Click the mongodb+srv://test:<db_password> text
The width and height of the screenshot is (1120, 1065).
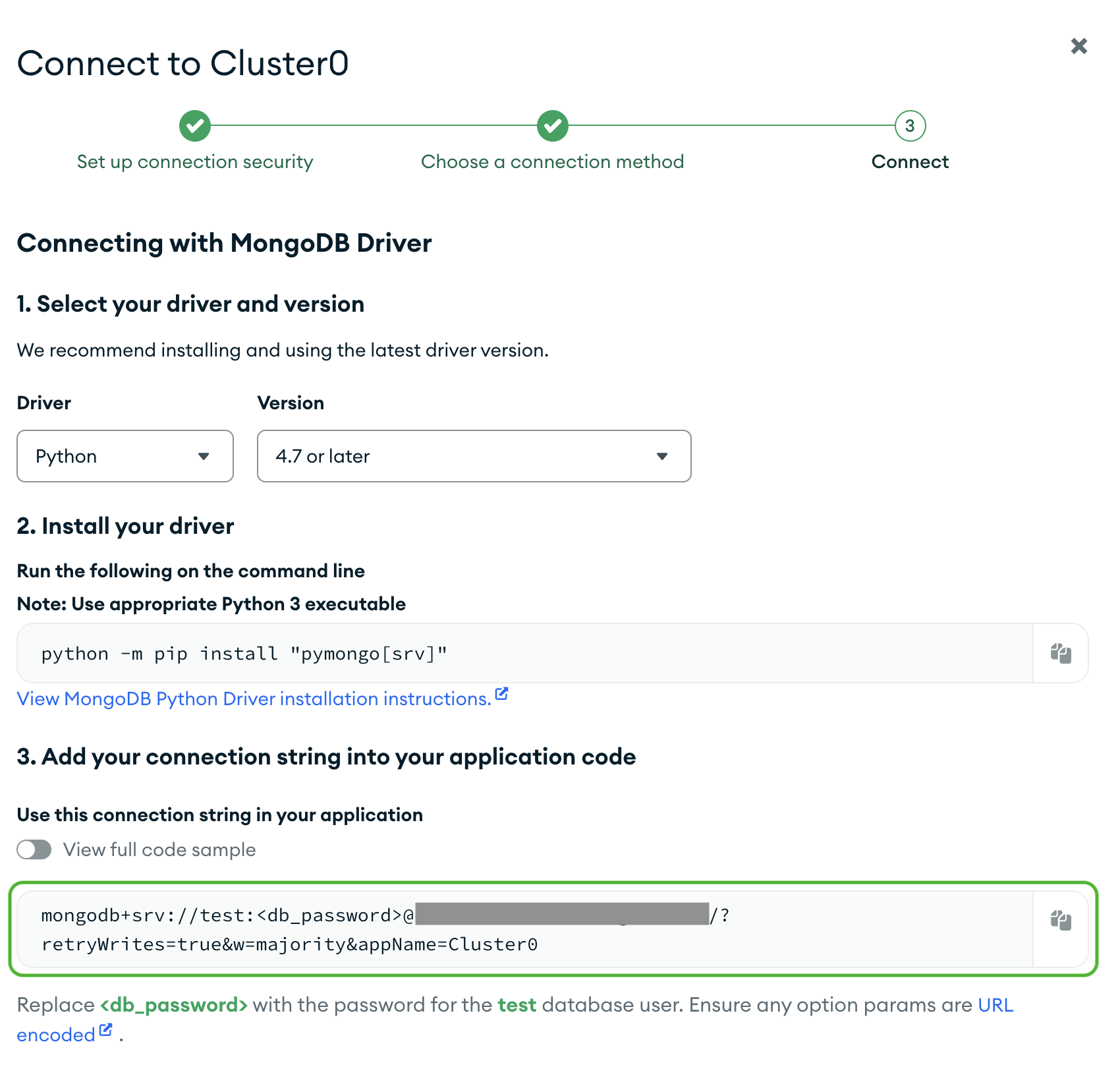pyautogui.click(x=221, y=915)
